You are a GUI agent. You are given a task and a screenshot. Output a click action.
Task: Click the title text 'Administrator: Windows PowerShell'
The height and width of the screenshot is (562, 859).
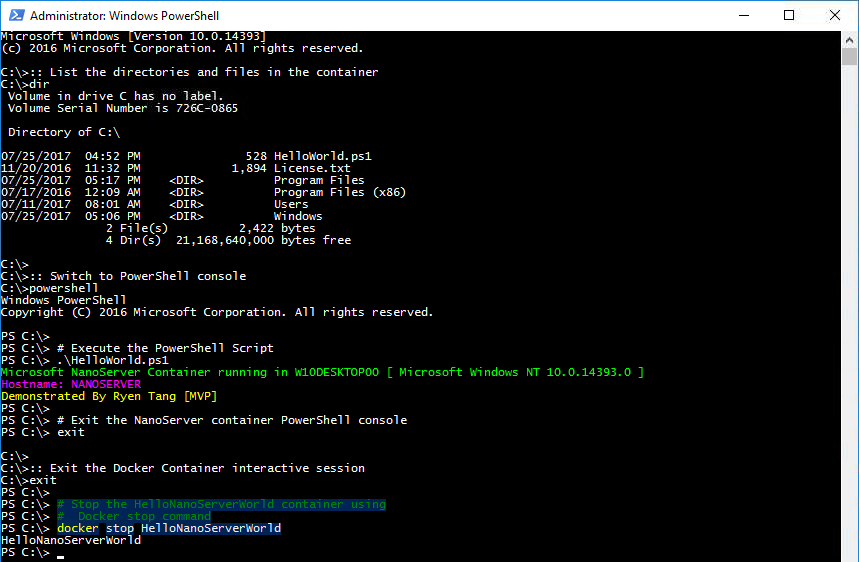point(124,16)
